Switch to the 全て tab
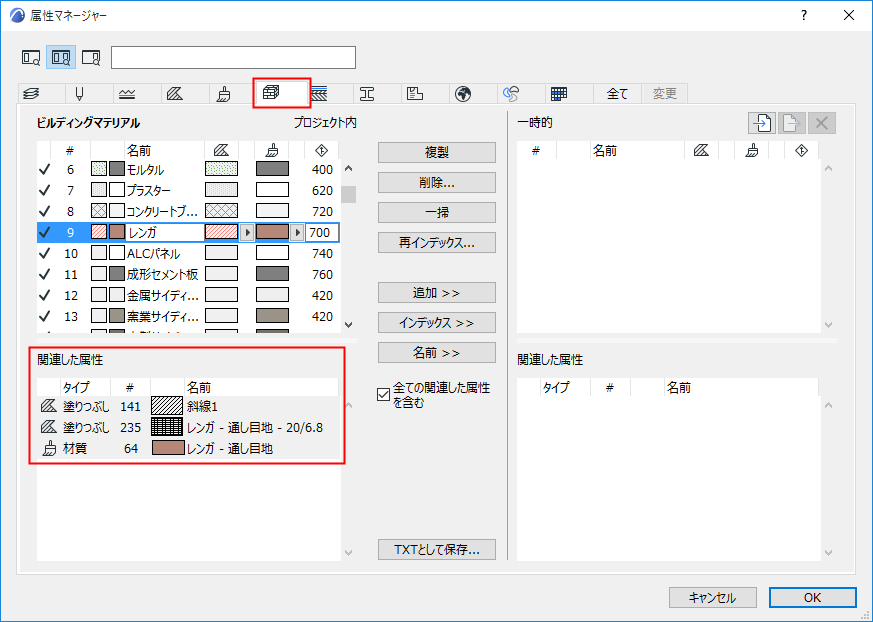Image resolution: width=873 pixels, height=622 pixels. tap(617, 93)
